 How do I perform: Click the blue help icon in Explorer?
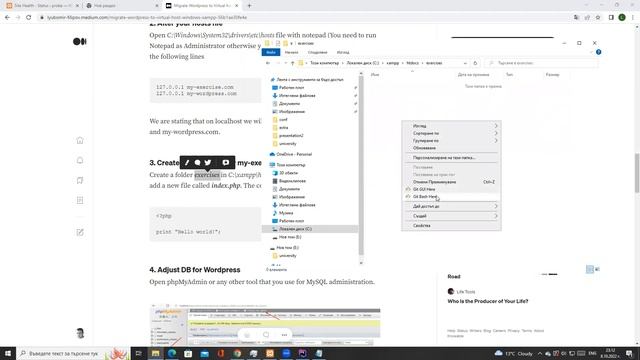point(598,52)
